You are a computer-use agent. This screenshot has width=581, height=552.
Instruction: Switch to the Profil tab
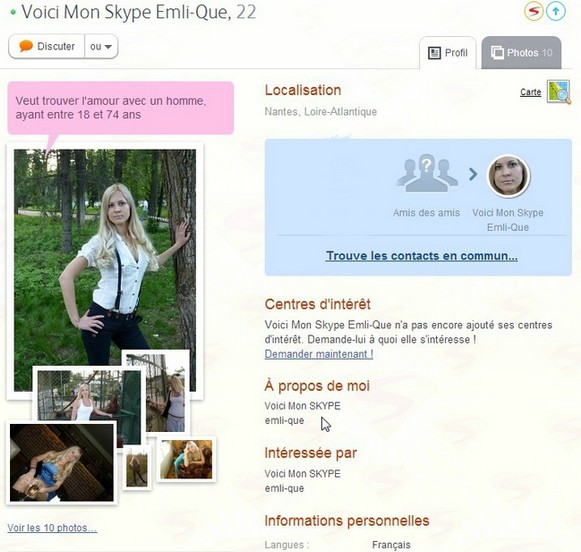(x=448, y=53)
